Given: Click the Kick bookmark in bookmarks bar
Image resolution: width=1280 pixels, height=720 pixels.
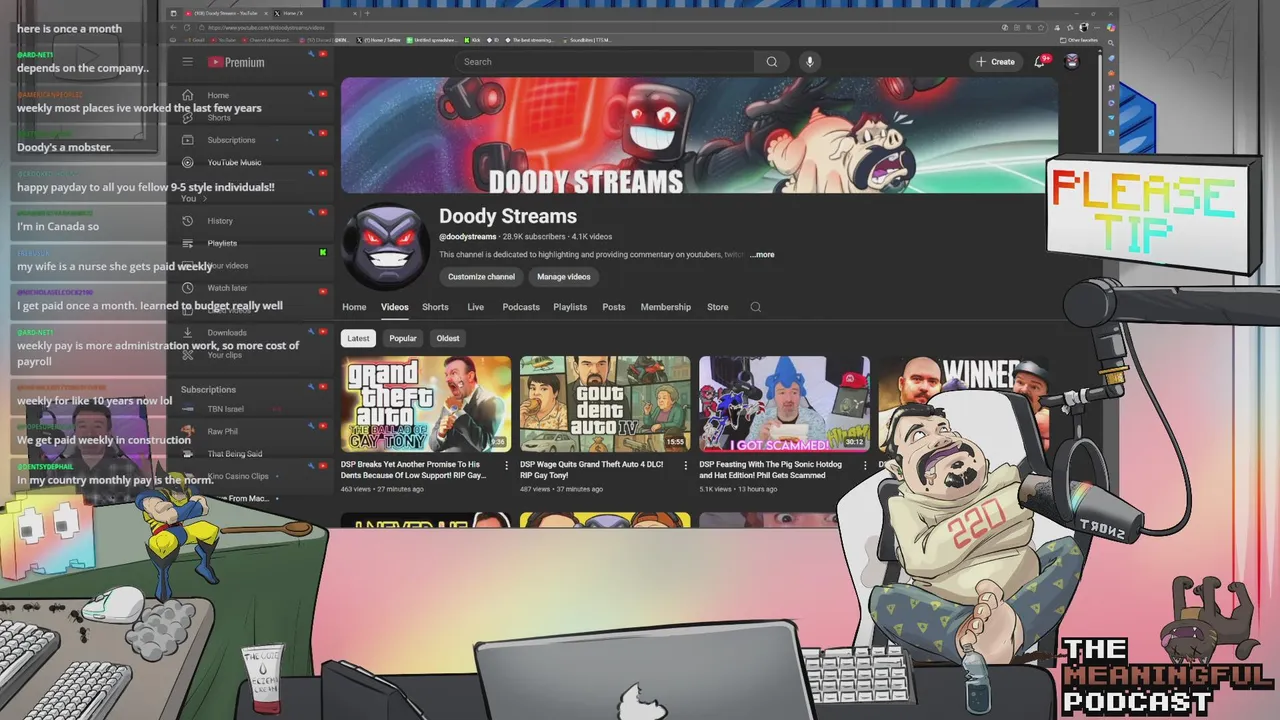Looking at the screenshot, I should coord(474,40).
